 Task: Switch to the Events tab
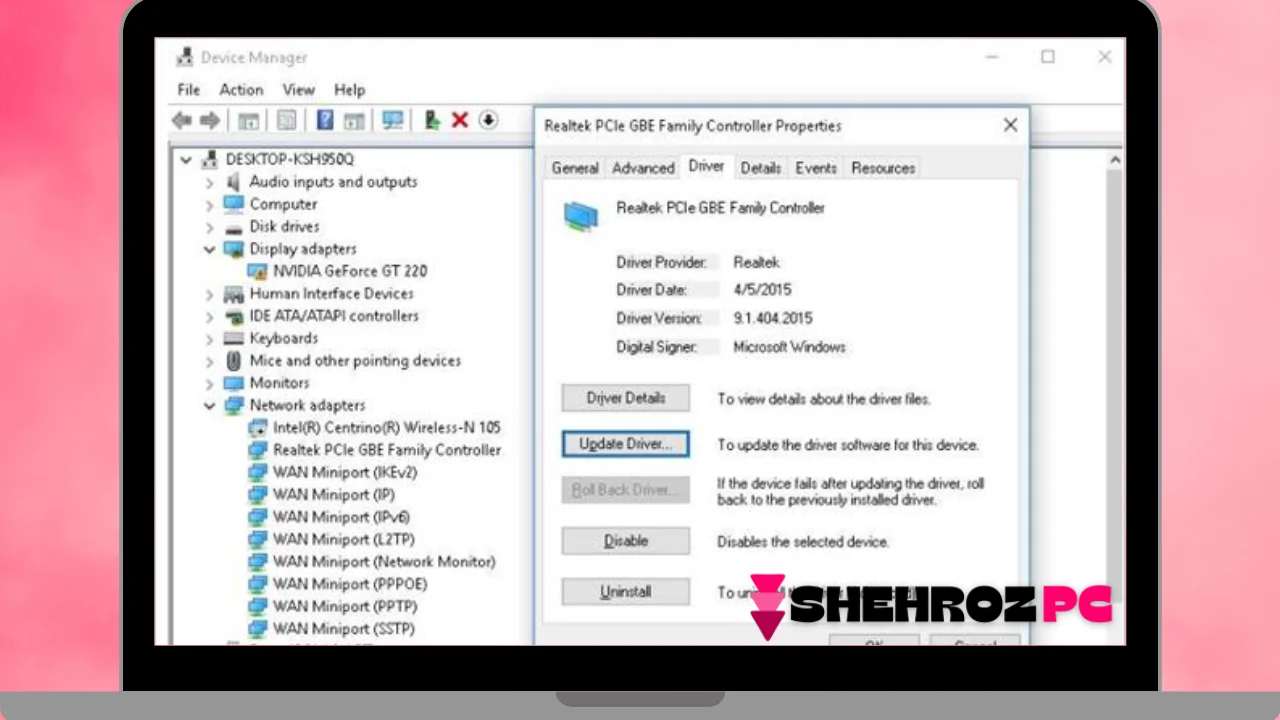(816, 168)
